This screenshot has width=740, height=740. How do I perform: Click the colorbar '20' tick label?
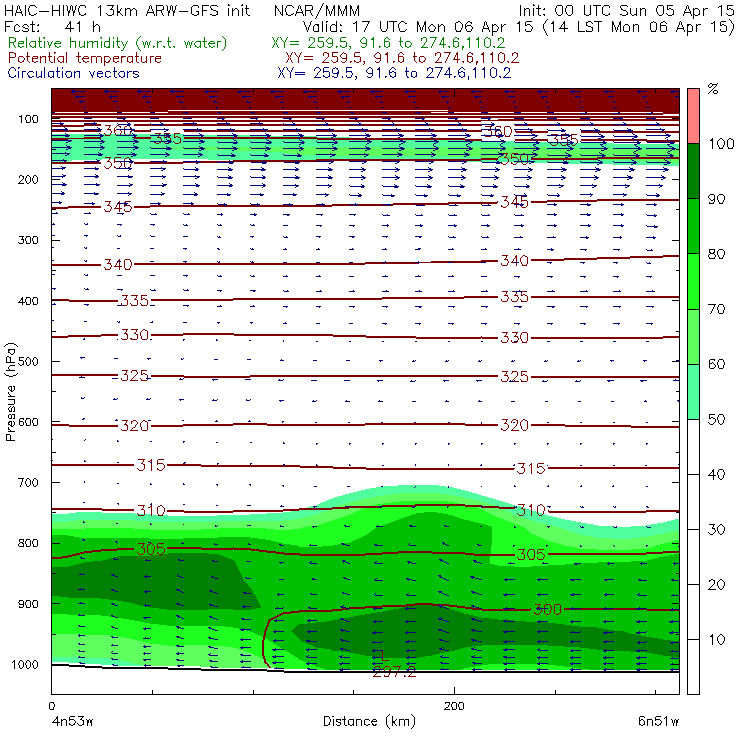click(x=716, y=585)
